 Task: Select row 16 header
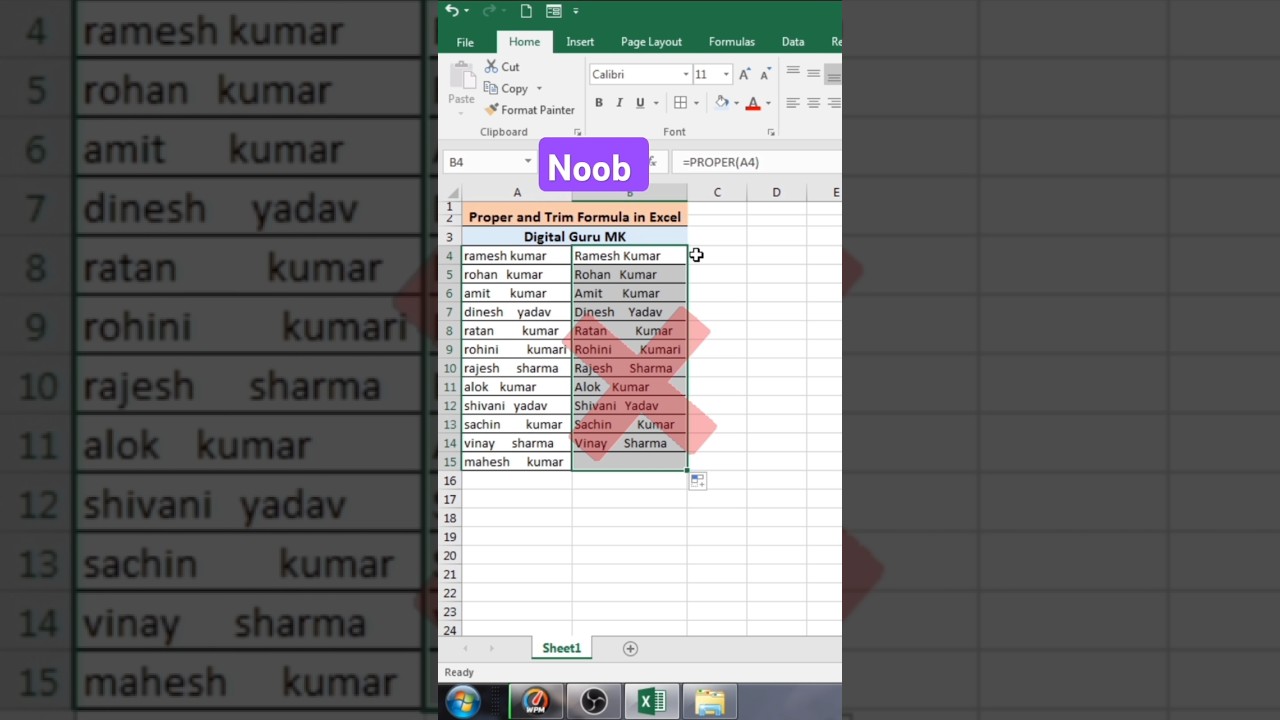pos(450,481)
